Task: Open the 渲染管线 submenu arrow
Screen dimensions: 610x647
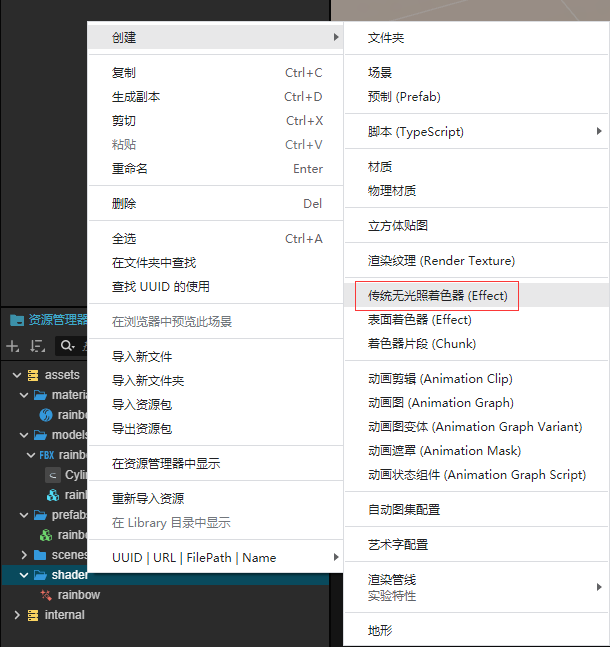Action: (599, 587)
